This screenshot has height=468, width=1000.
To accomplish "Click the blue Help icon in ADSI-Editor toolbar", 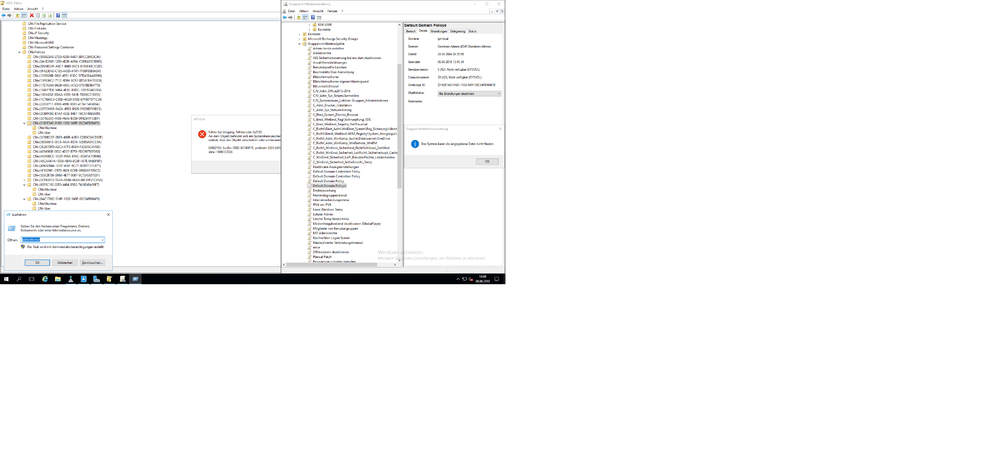I will 55,16.
